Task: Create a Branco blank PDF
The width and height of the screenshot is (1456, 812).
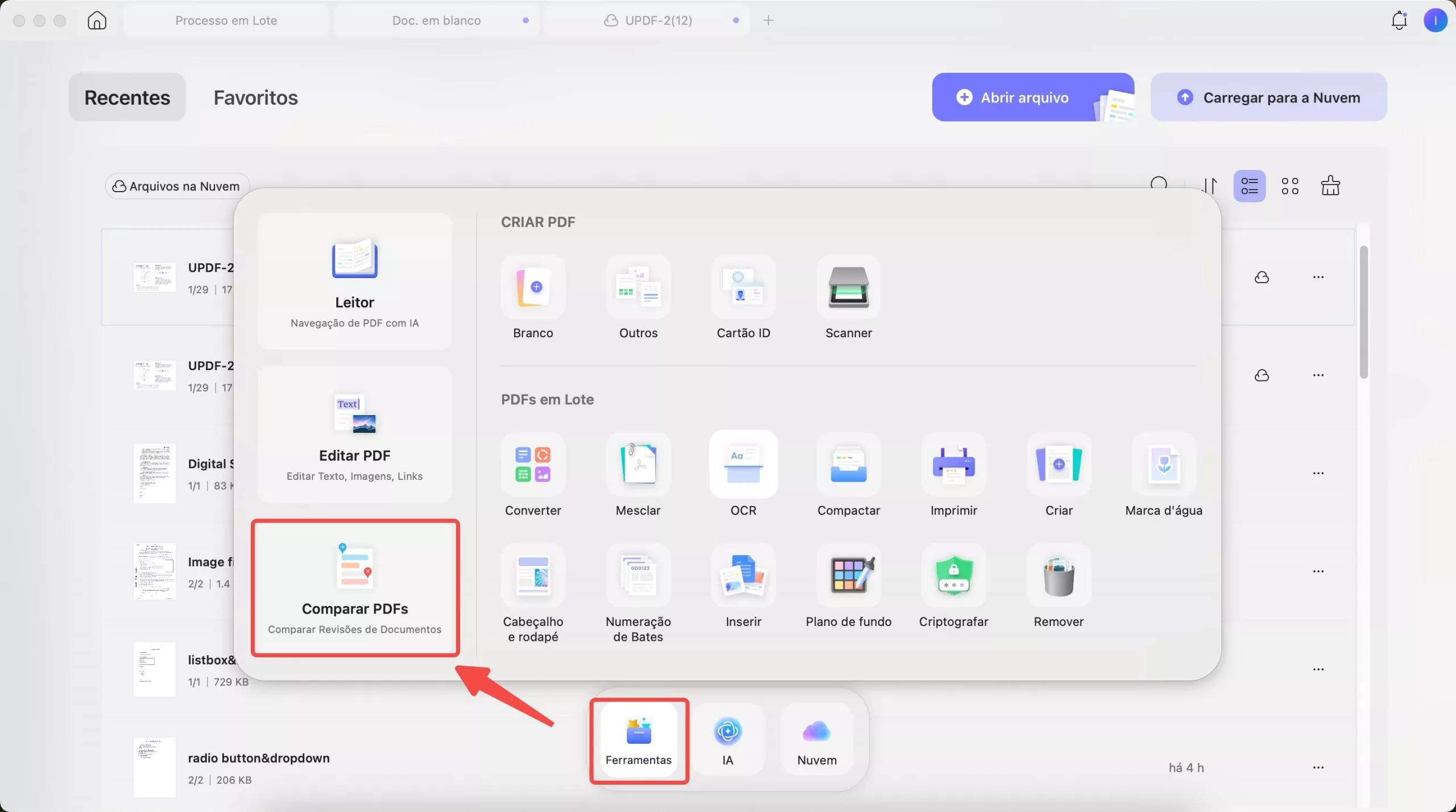Action: [532, 287]
